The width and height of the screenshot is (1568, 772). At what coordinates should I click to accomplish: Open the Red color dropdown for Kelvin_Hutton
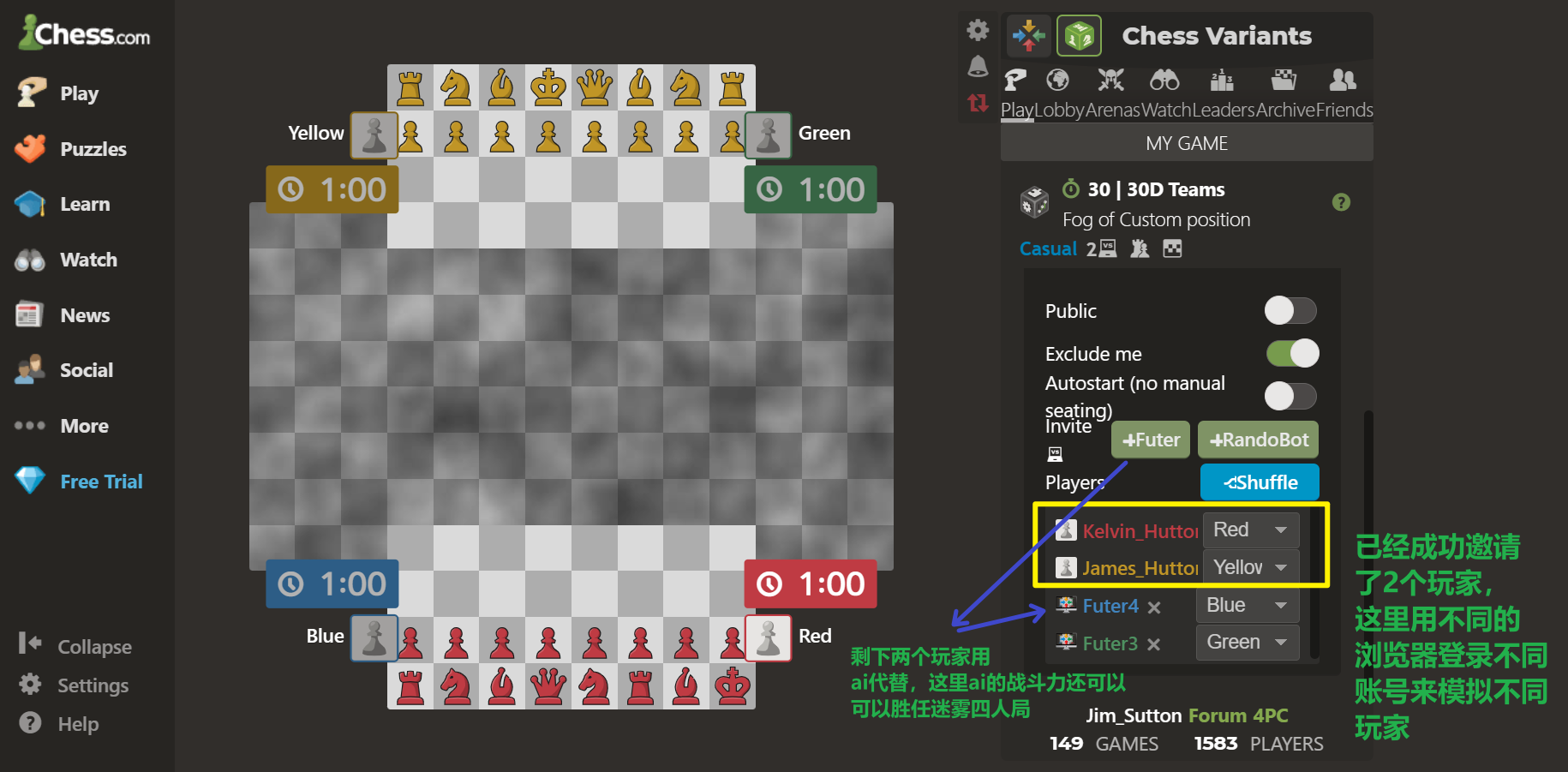coord(1251,530)
